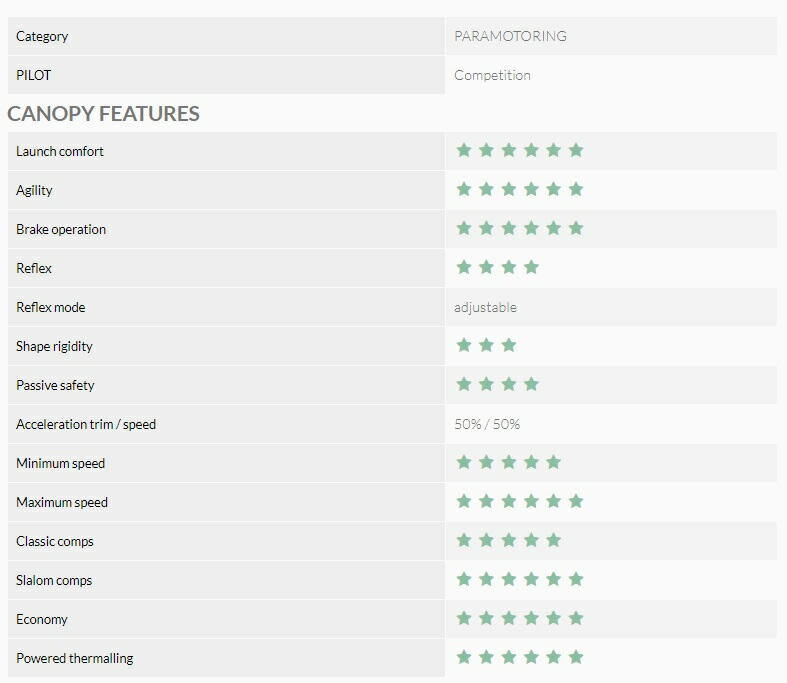Viewport: 787px width, 683px height.
Task: Click the sixth star in Launch comfort row
Action: point(576,150)
